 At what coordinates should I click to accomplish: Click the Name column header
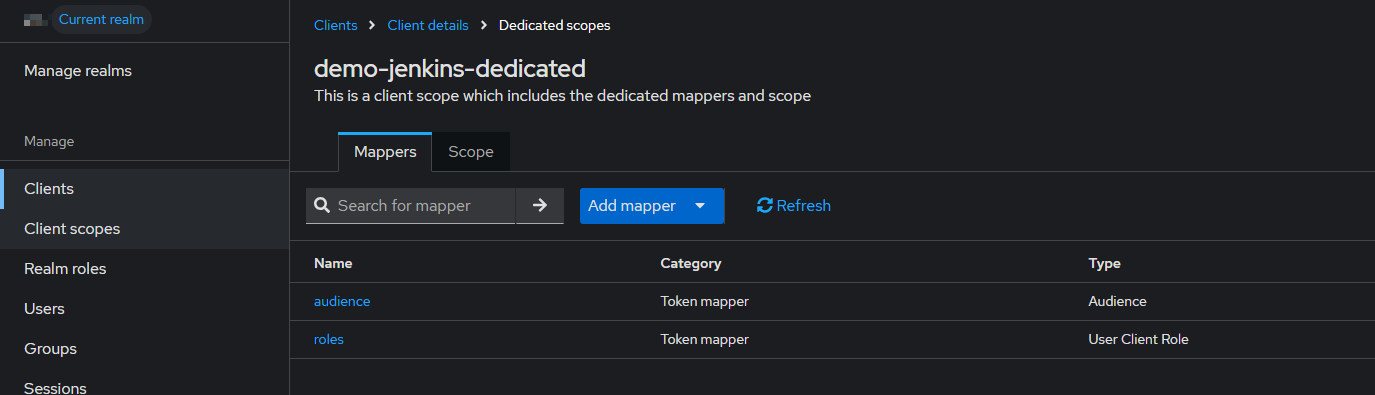point(333,263)
